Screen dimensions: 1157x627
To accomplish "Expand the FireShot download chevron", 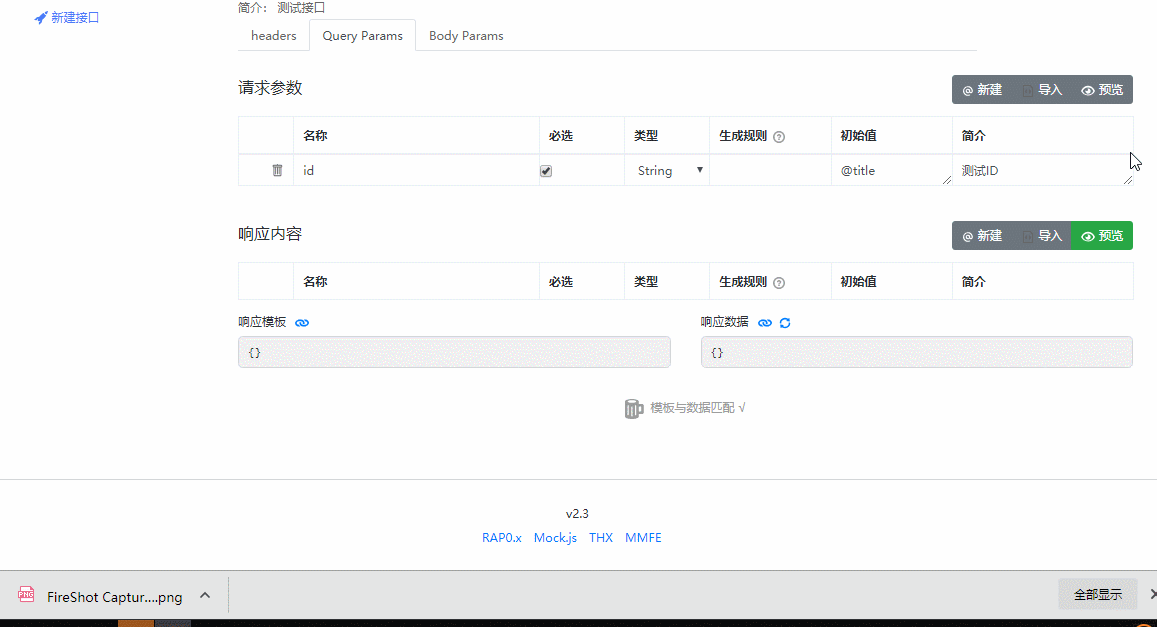I will (205, 594).
